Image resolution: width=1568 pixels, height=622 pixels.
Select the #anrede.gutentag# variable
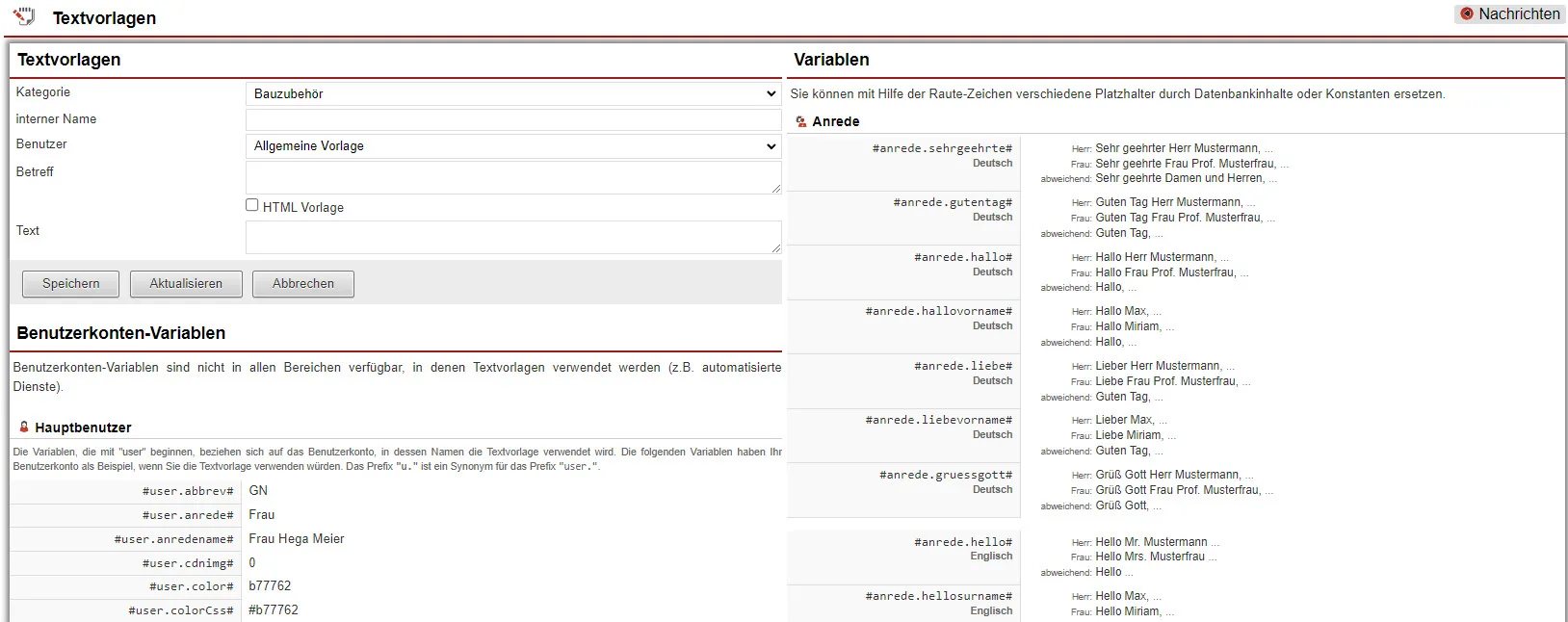(952, 202)
